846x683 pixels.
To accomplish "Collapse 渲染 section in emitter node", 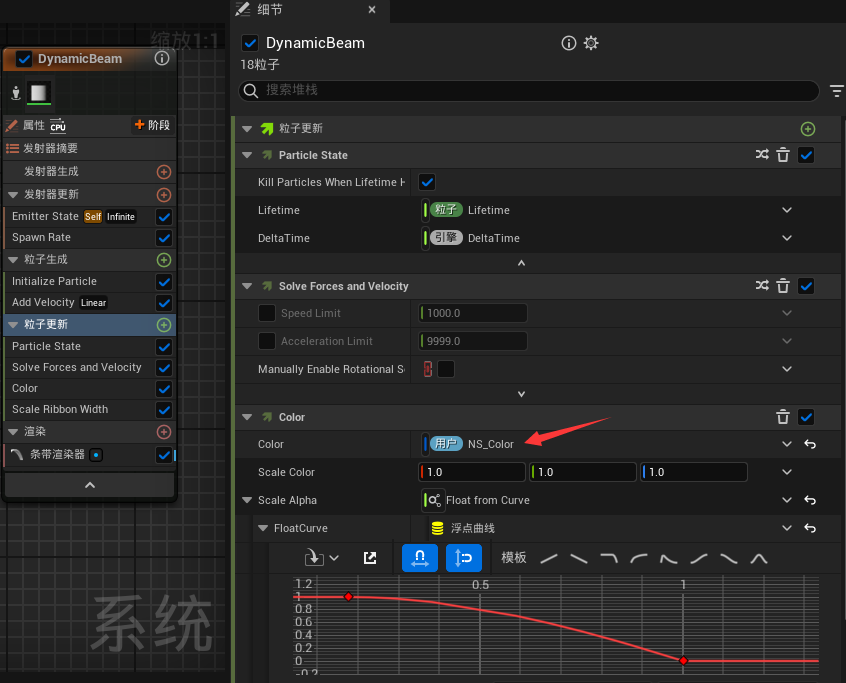I will (13, 432).
